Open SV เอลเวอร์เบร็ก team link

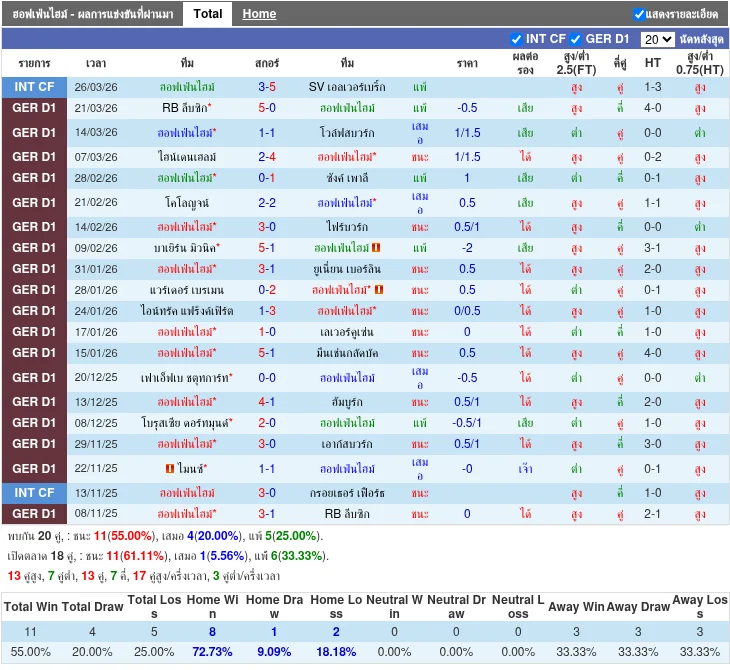347,87
